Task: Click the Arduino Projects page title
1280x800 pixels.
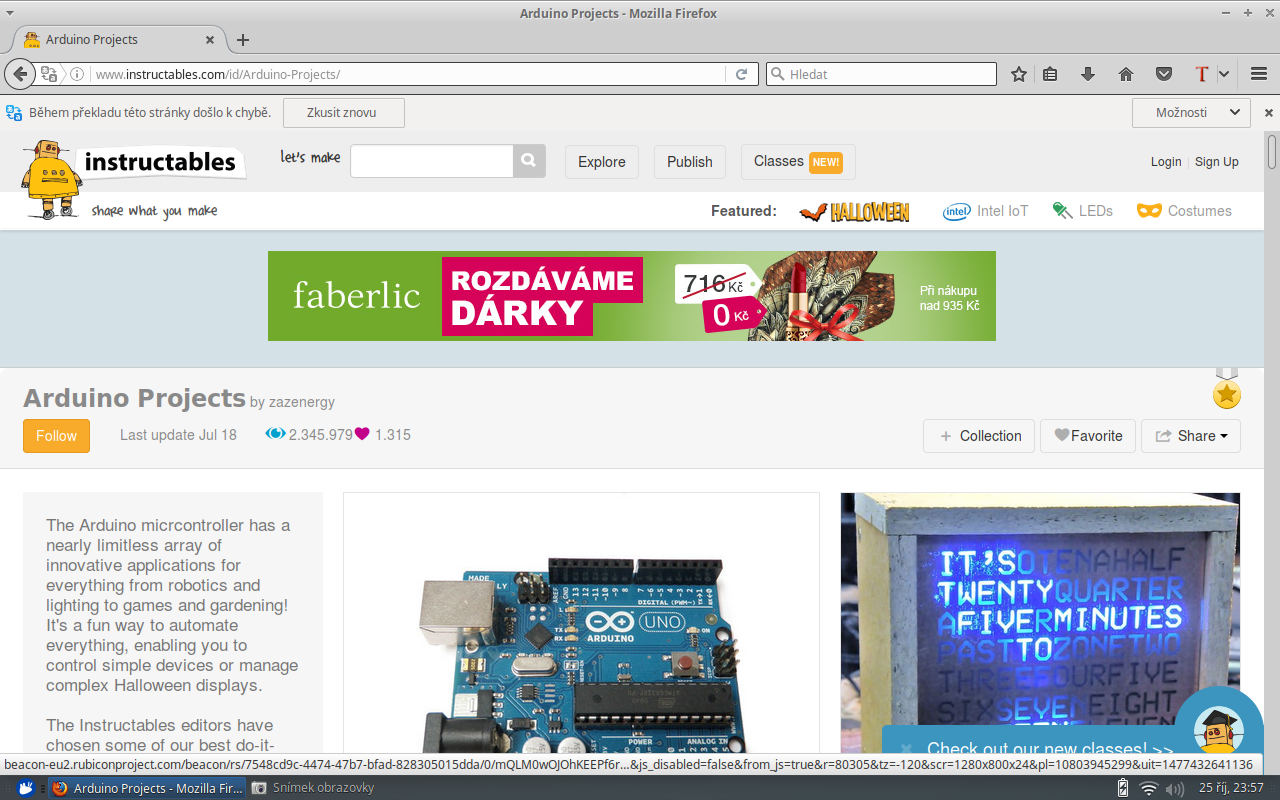Action: tap(134, 398)
